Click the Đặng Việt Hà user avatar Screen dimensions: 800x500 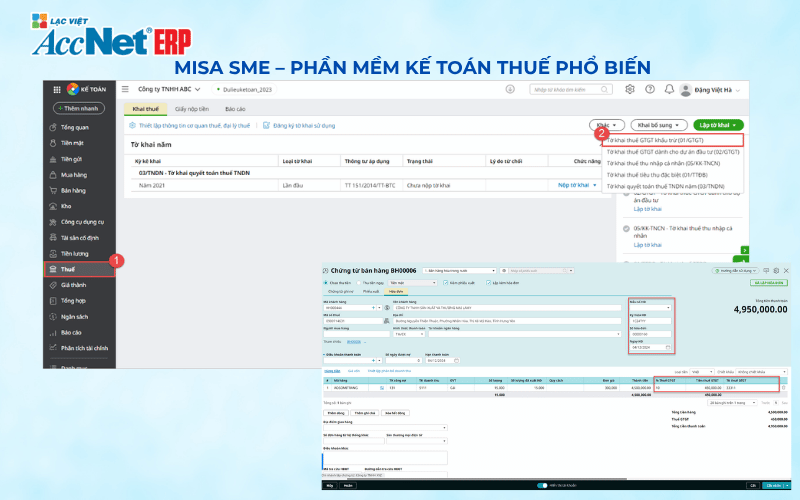pos(686,90)
